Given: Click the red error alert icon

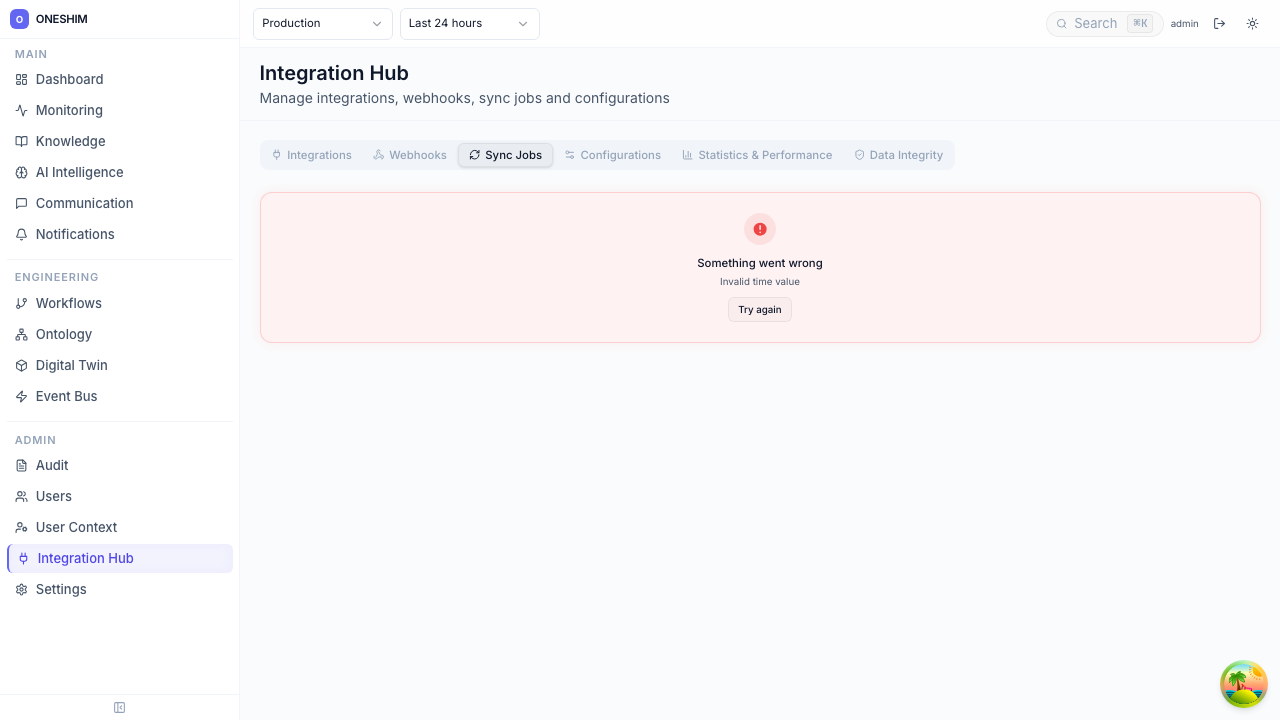Looking at the screenshot, I should click(760, 229).
